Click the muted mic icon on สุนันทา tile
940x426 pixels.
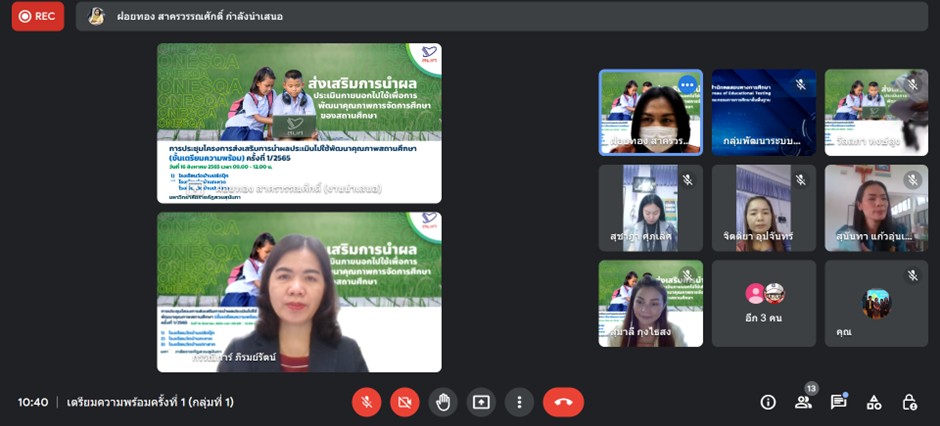(x=912, y=180)
